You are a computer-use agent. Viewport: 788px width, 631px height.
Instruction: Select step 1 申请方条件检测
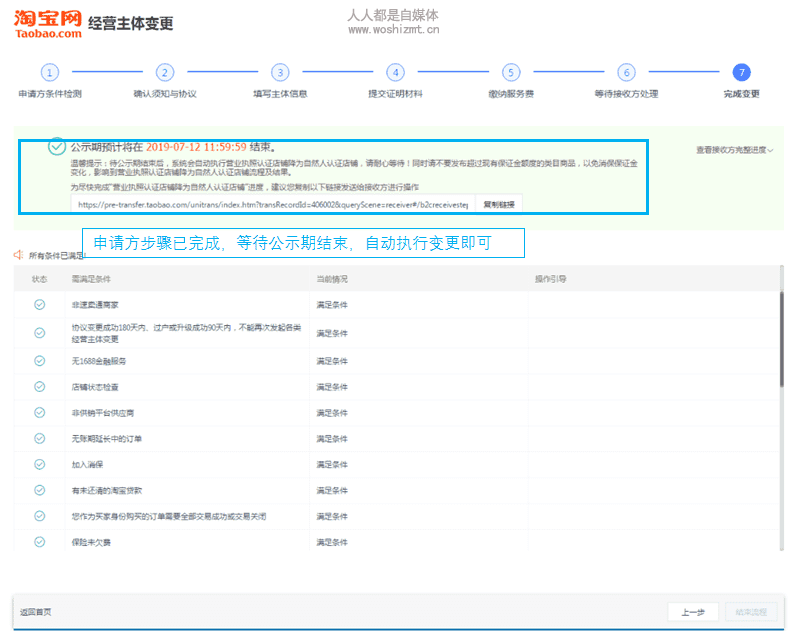point(50,73)
